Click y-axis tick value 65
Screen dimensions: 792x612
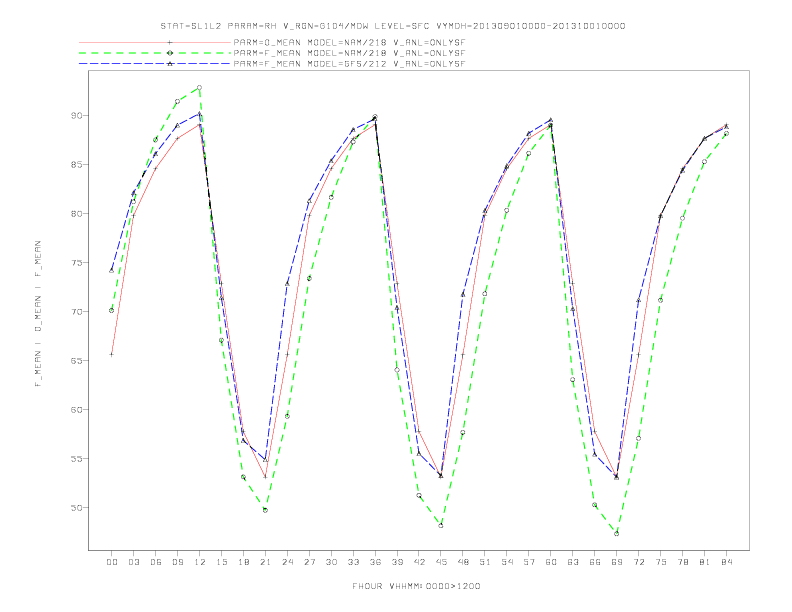(x=76, y=361)
